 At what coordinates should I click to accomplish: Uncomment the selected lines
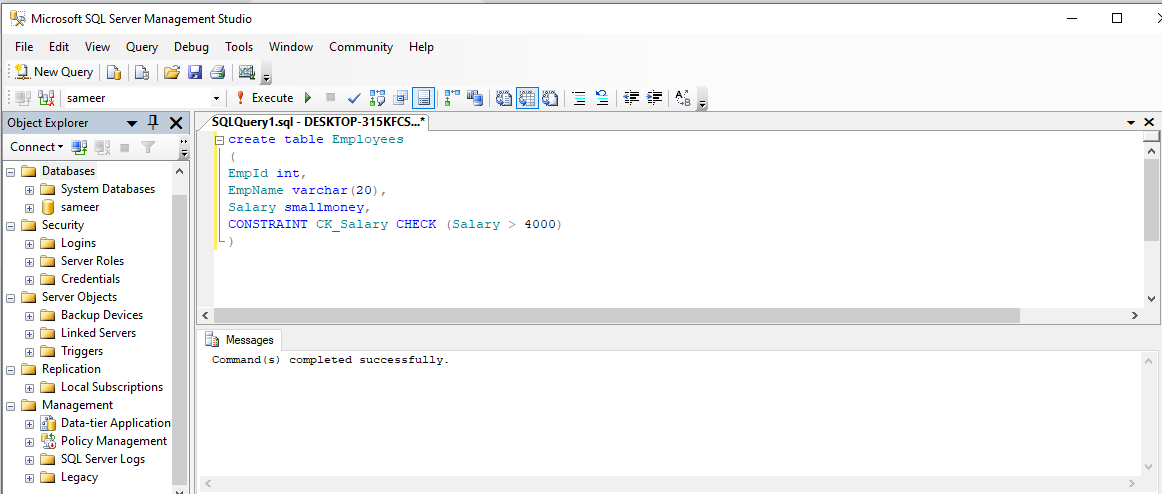tap(602, 98)
